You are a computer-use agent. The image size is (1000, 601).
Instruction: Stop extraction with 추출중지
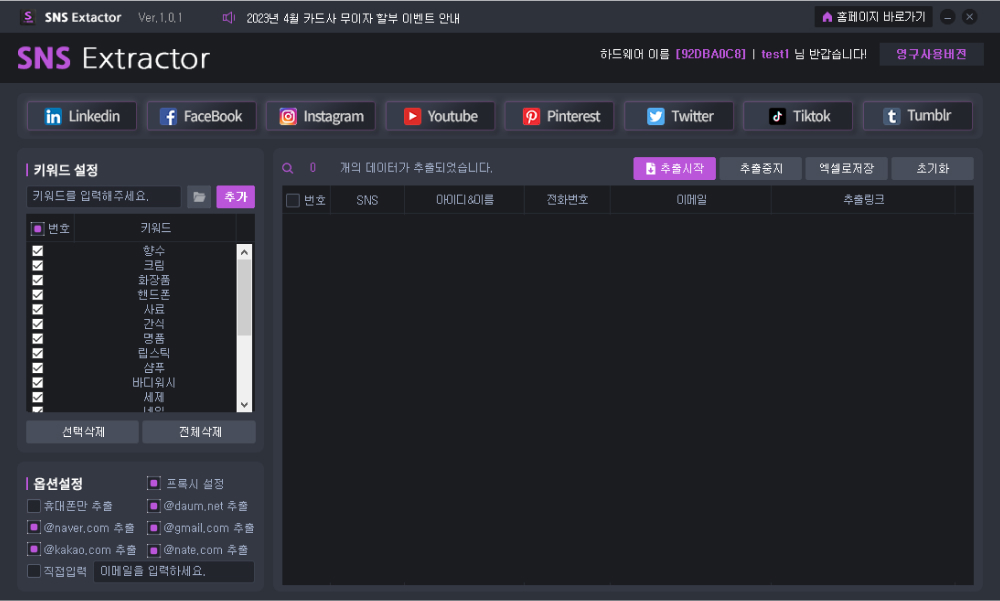760,168
